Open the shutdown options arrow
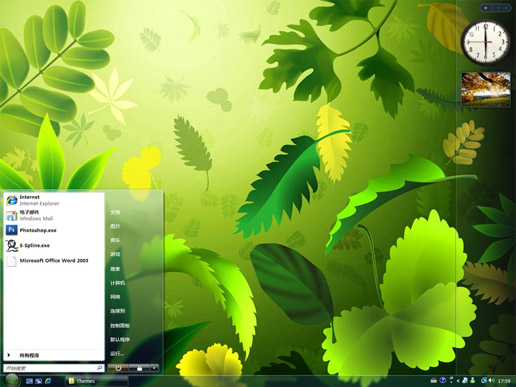The image size is (516, 387). point(154,368)
